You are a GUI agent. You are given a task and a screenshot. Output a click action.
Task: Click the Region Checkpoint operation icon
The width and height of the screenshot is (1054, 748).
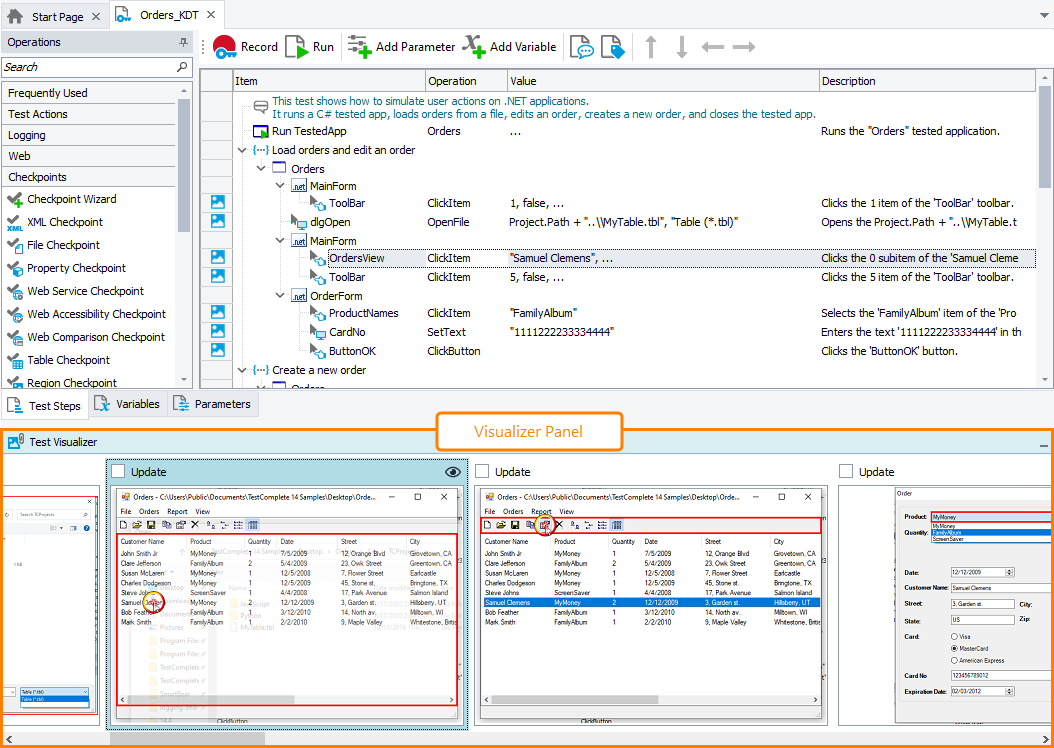(15, 382)
